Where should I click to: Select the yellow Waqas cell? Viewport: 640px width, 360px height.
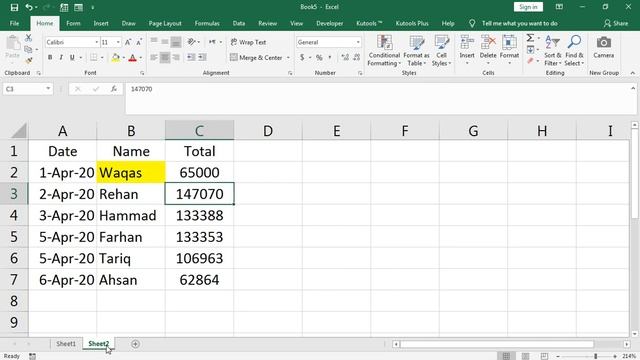click(131, 172)
